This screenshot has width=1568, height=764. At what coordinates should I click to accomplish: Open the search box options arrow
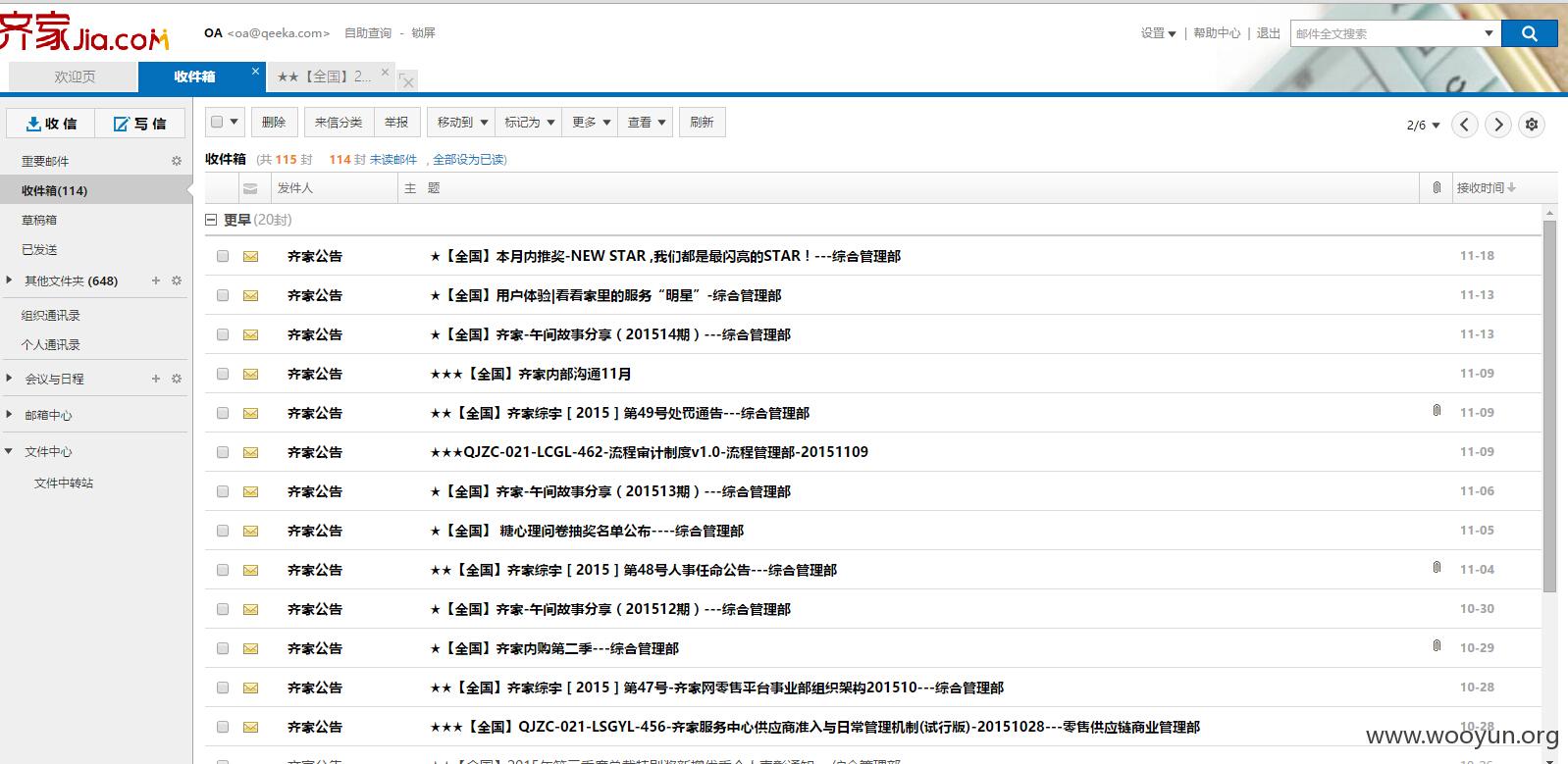pos(1489,33)
